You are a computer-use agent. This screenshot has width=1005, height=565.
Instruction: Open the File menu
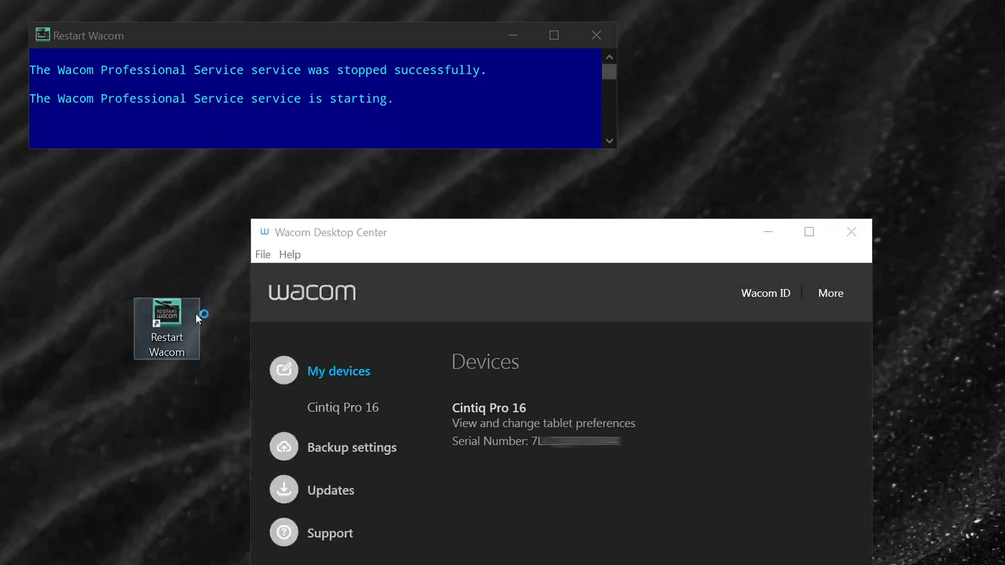point(263,254)
